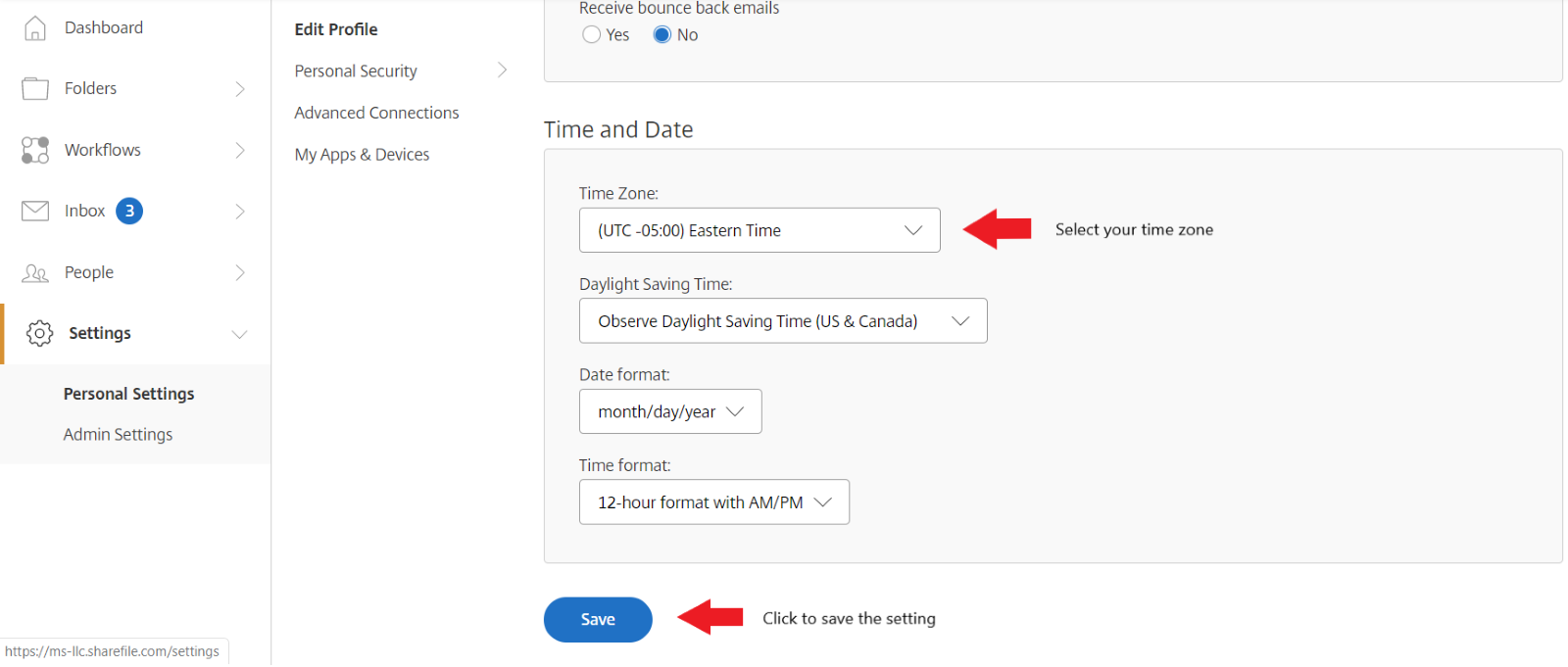Go to Advanced Connections
This screenshot has height=667, width=1568.
[x=376, y=113]
